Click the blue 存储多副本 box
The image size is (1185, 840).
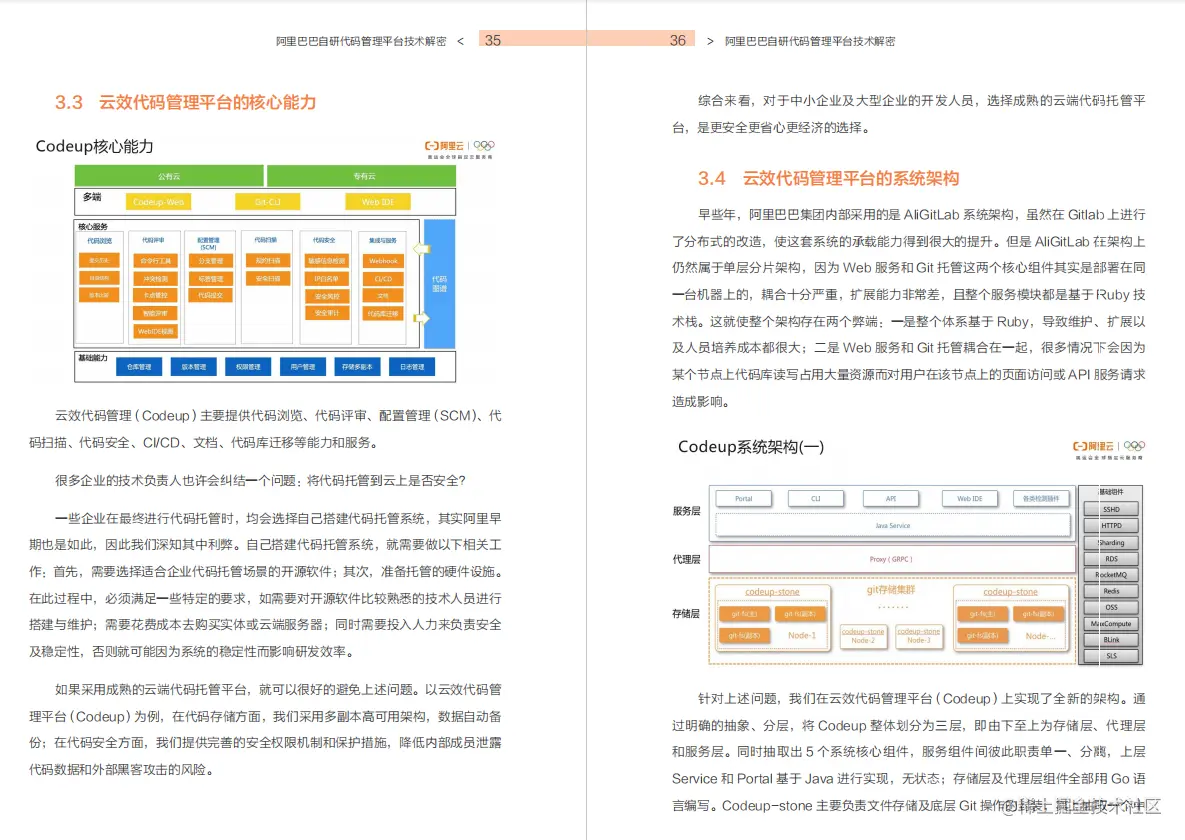[x=357, y=367]
